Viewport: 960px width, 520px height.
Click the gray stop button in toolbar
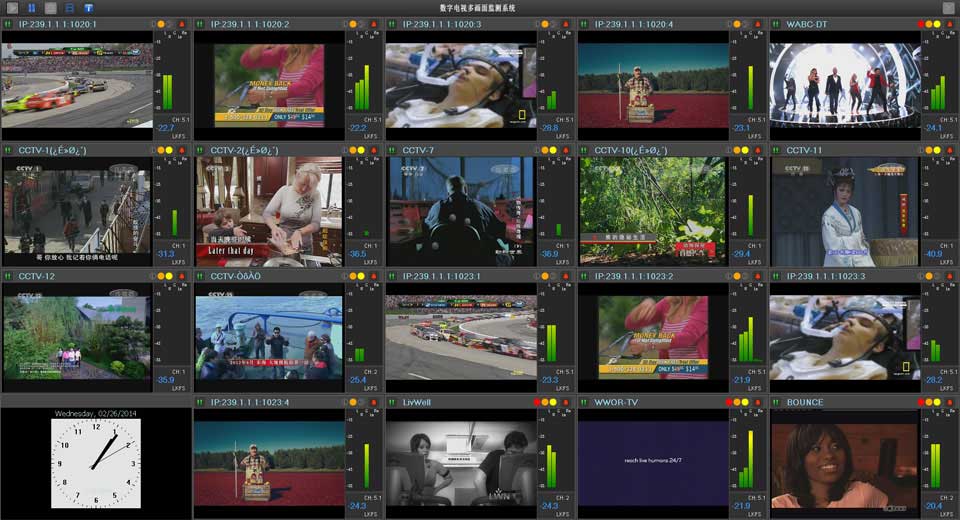pyautogui.click(x=50, y=8)
